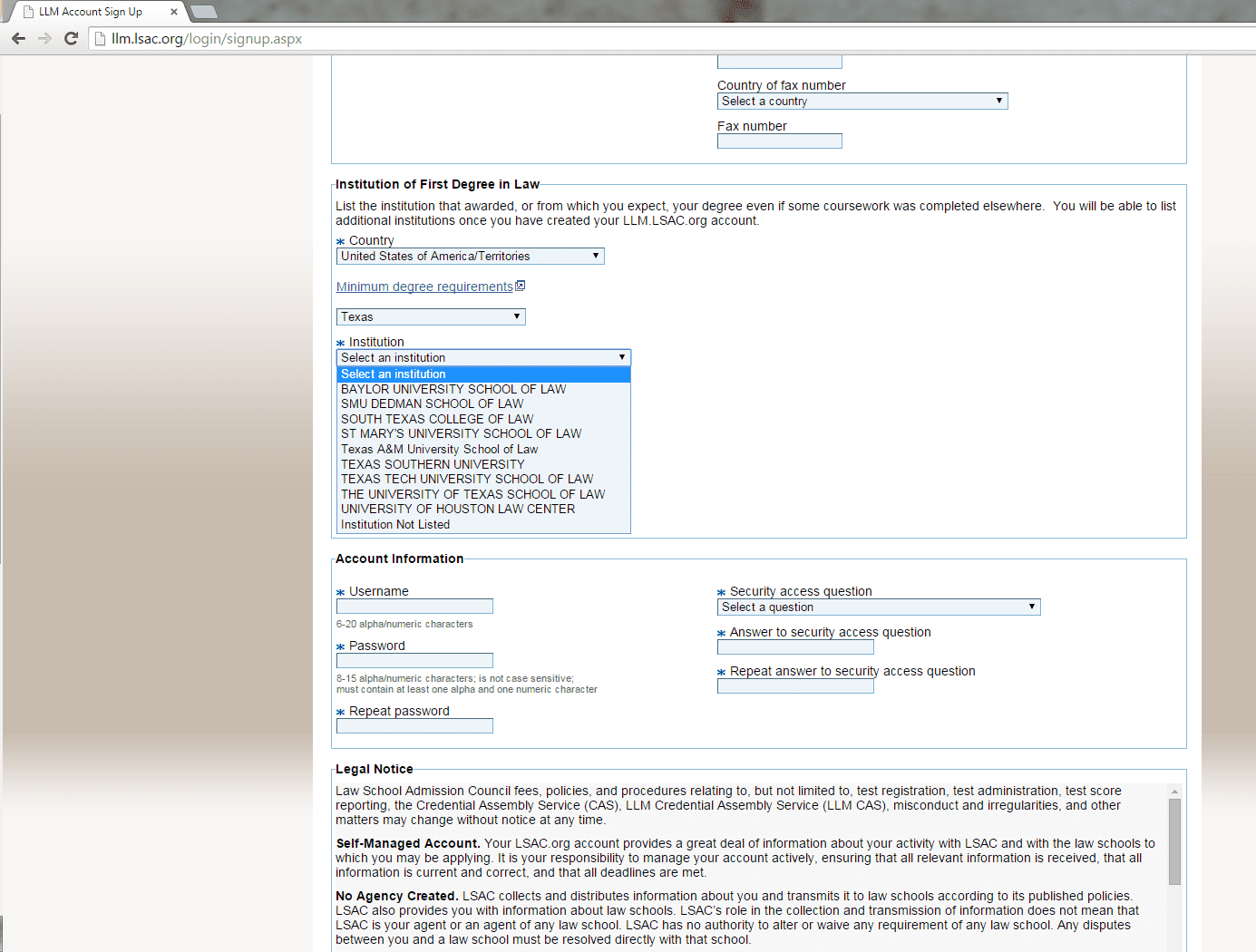This screenshot has width=1256, height=952.
Task: Choose Institution Not Listed option
Action: click(483, 524)
